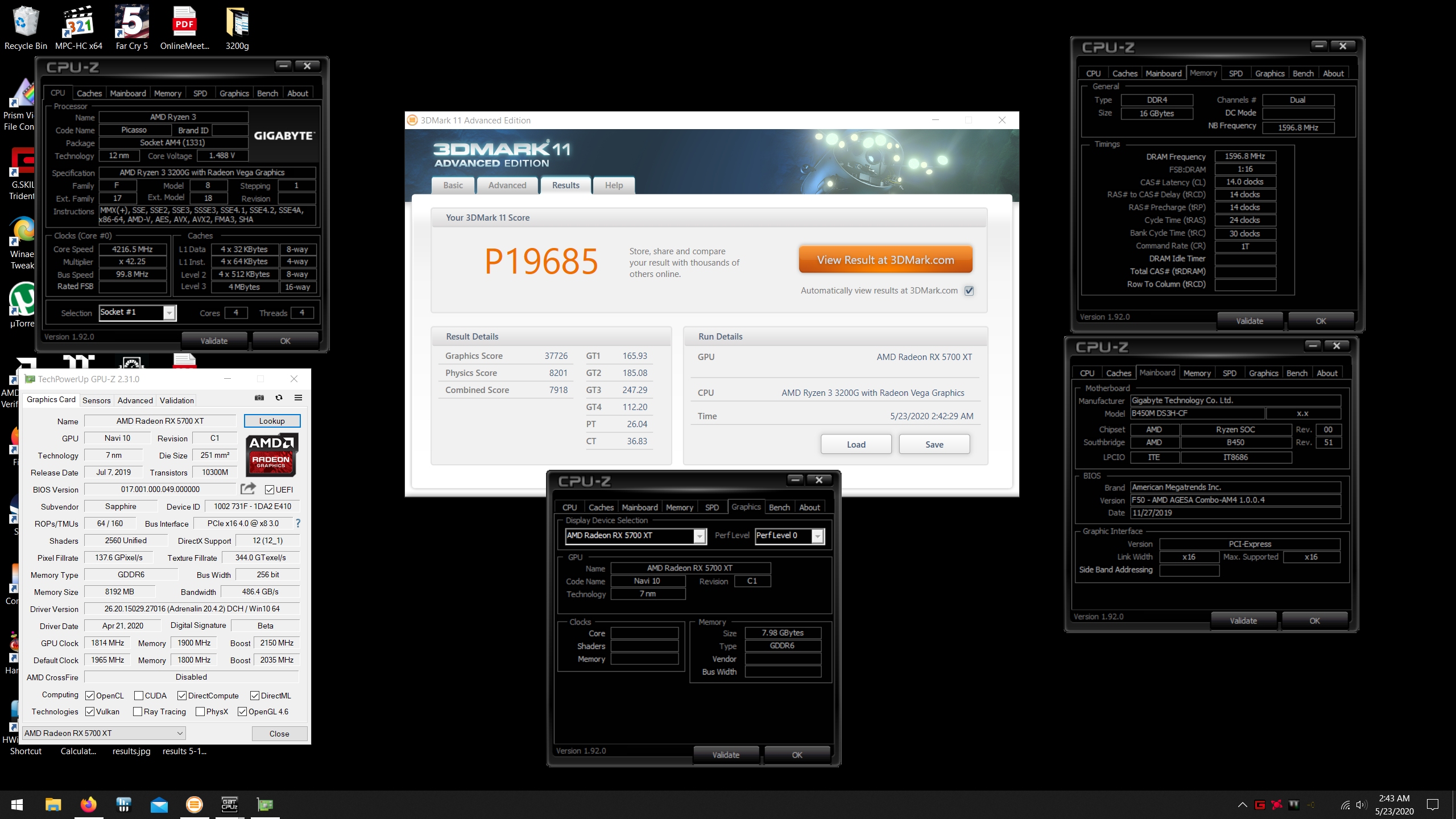Launch MPC-HC x64 desktop icon
Viewport: 1456px width, 819px height.
tap(78, 27)
